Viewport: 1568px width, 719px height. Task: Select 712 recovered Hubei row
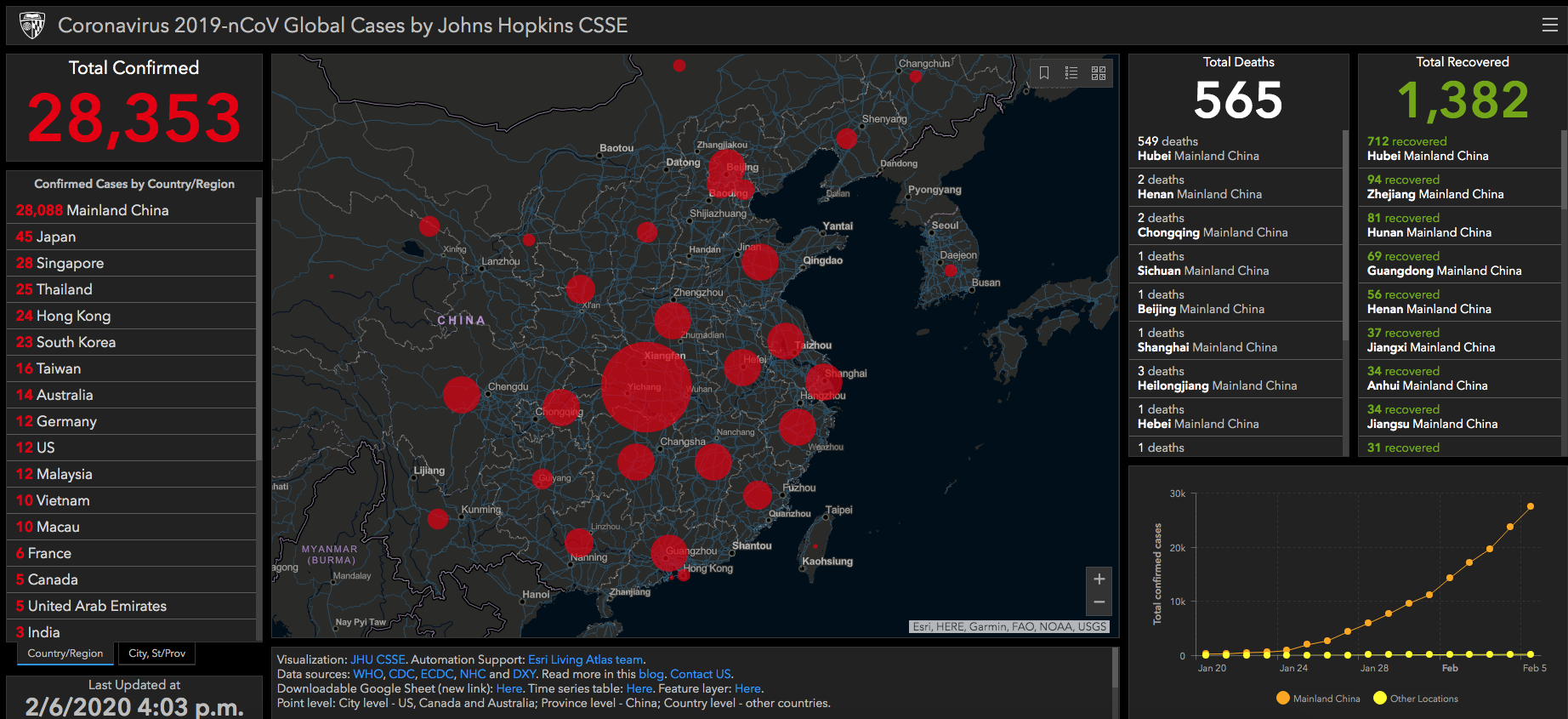(1459, 149)
